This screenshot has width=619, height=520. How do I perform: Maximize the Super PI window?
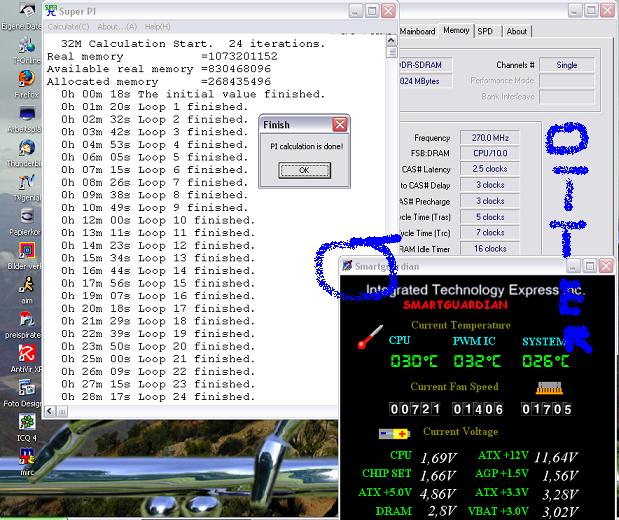coord(371,11)
